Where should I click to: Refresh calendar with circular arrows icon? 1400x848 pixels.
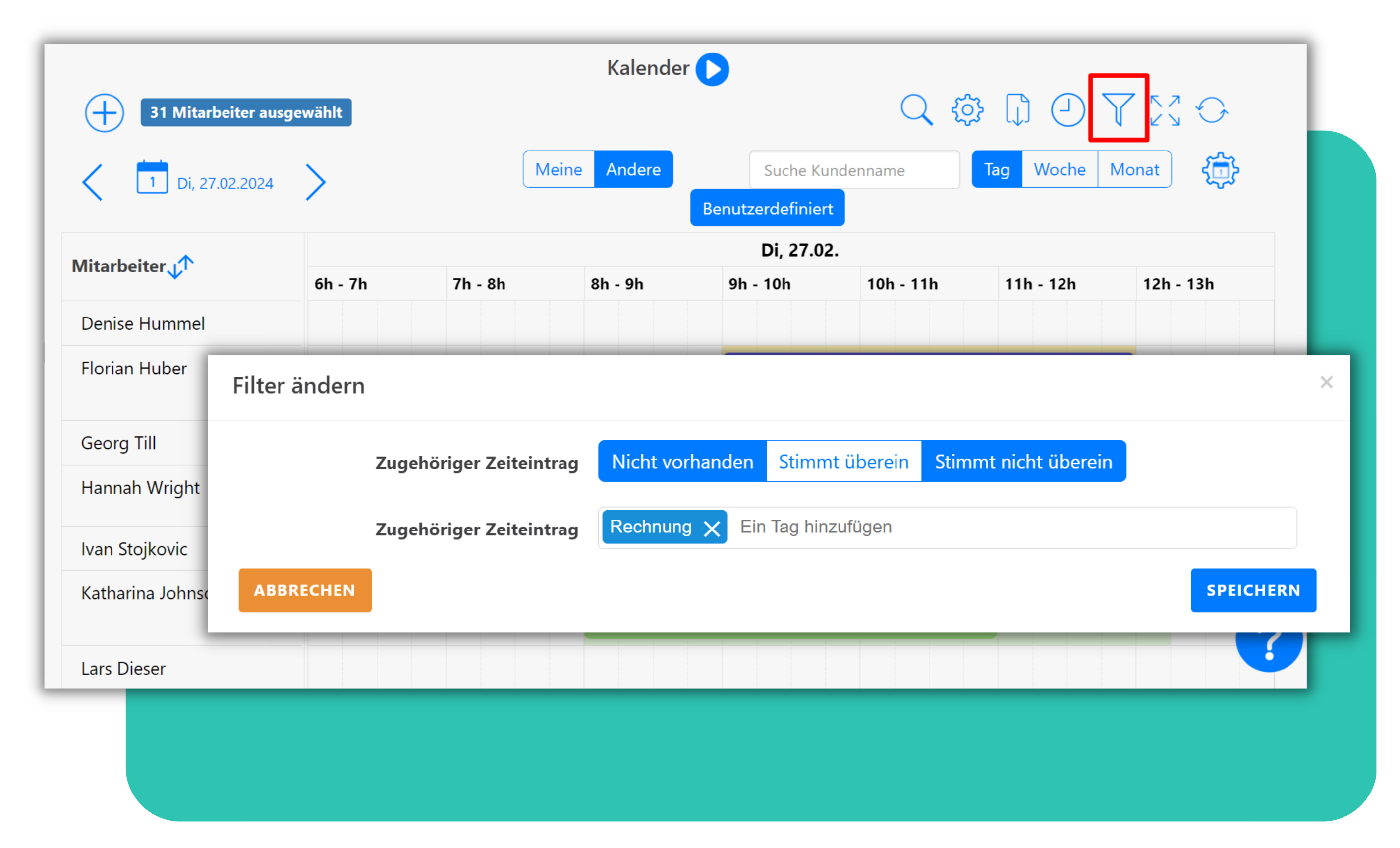click(x=1211, y=110)
